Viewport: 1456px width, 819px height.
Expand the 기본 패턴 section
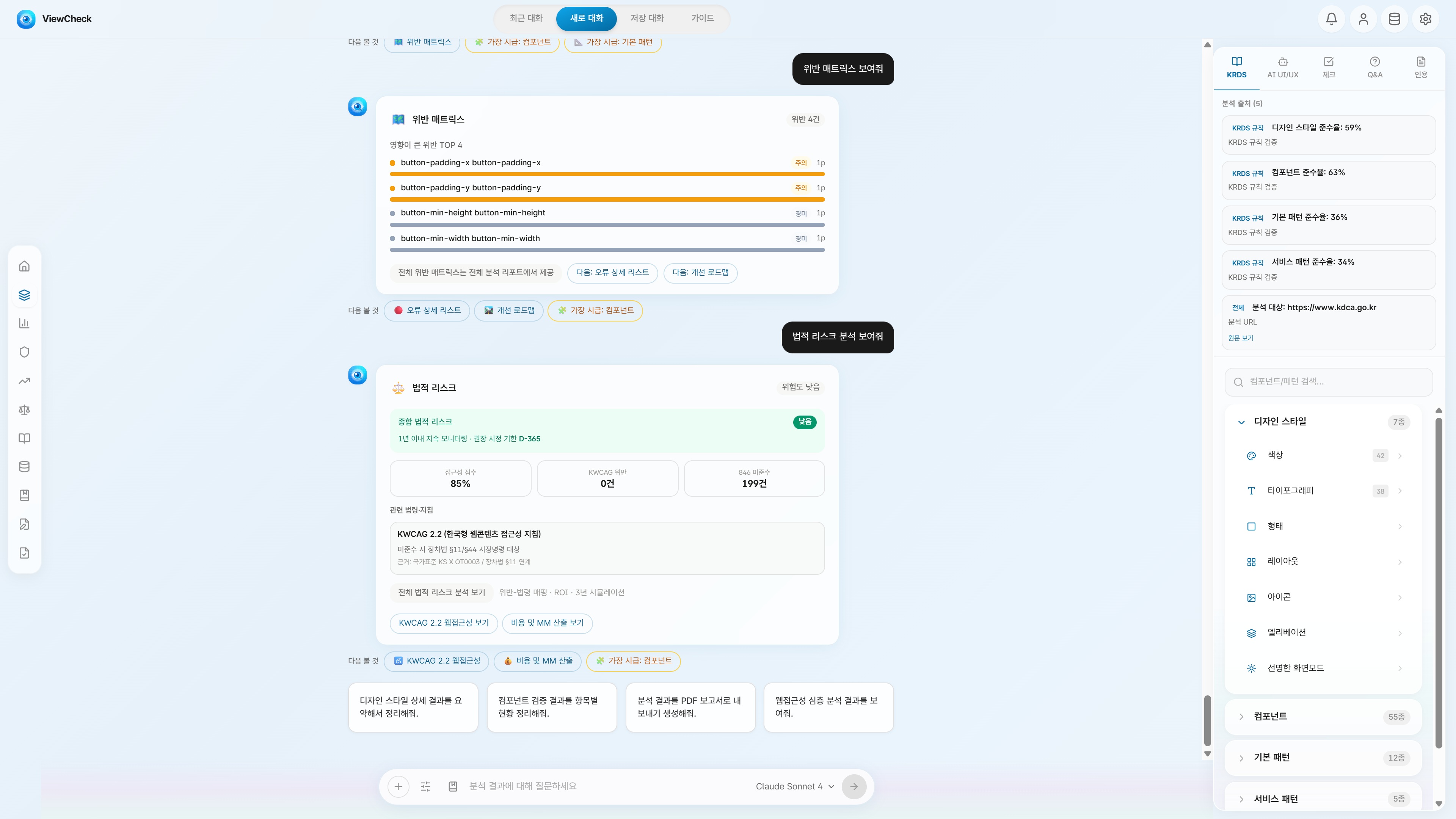click(x=1323, y=758)
